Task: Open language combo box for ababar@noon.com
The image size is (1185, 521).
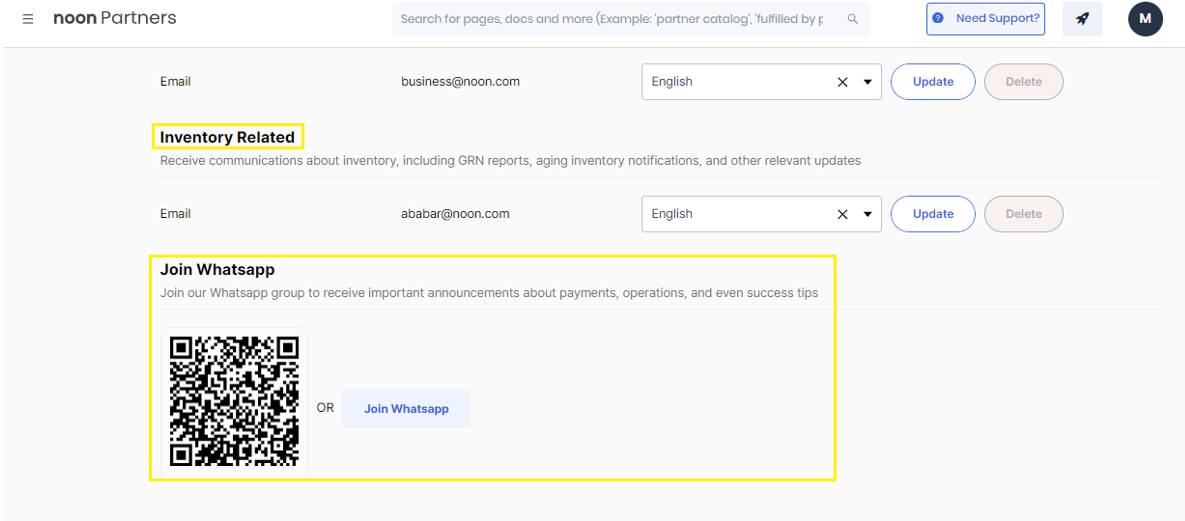Action: coord(761,214)
